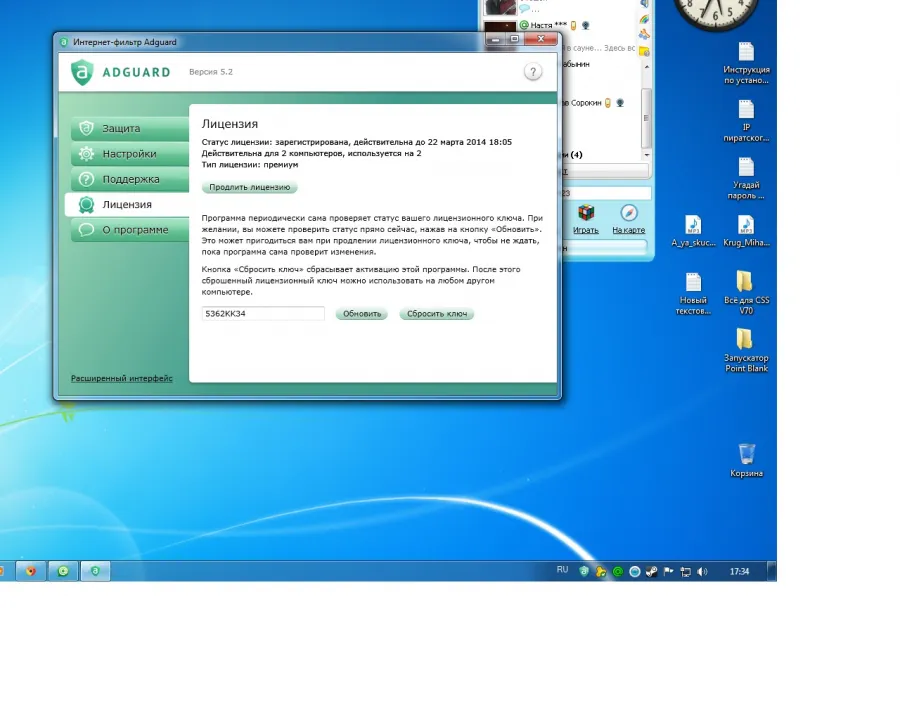The height and width of the screenshot is (720, 900).
Task: Open the Расширенный интерфейс link
Action: [122, 378]
